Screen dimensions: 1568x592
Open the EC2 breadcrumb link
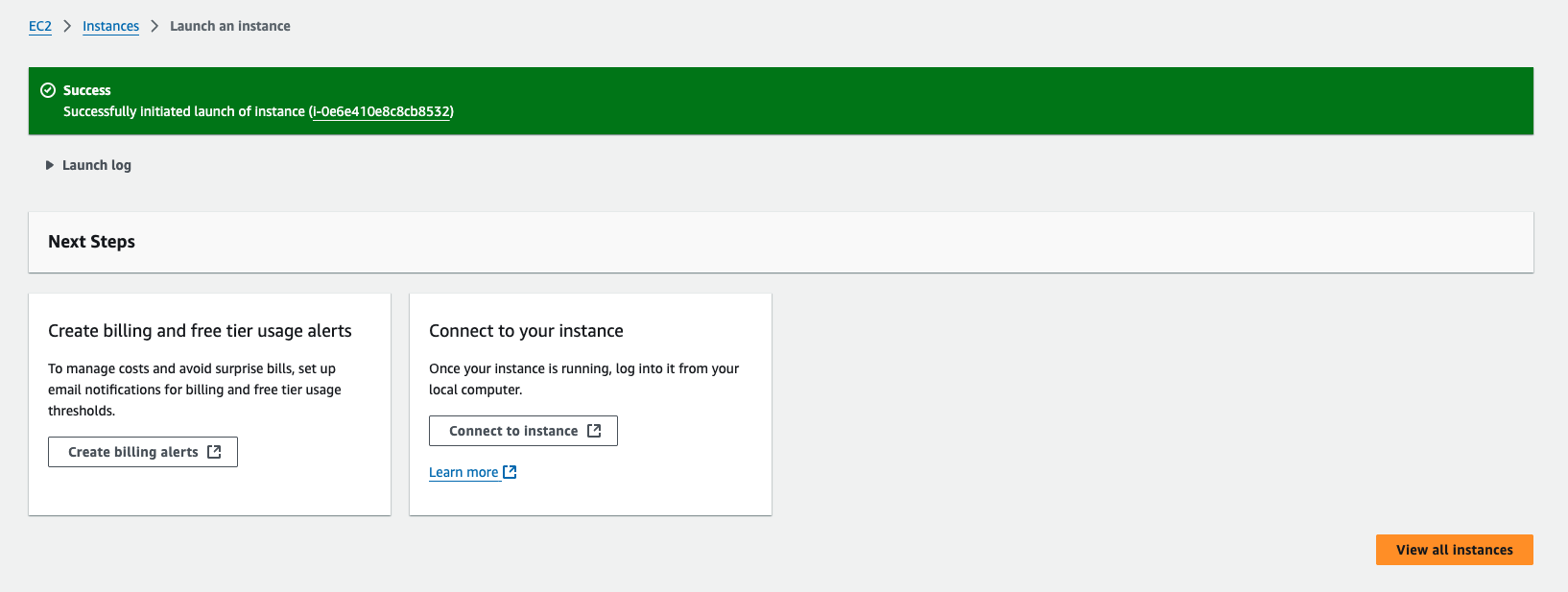pyautogui.click(x=40, y=26)
